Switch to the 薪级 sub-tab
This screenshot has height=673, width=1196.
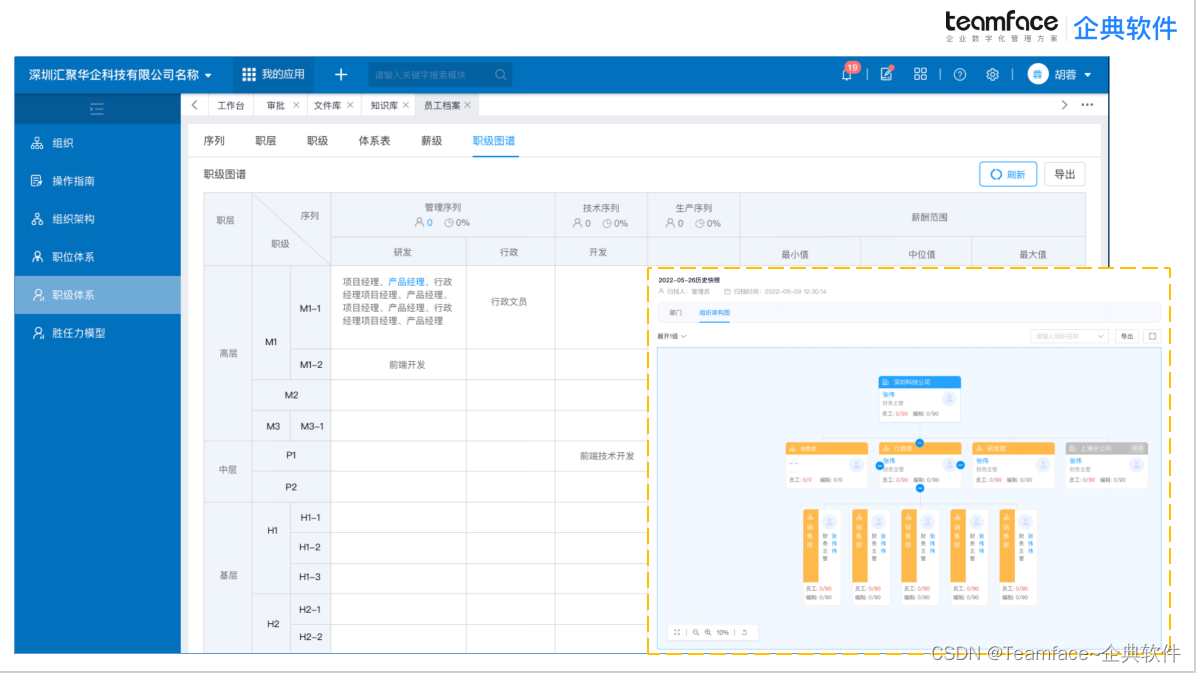pos(432,141)
